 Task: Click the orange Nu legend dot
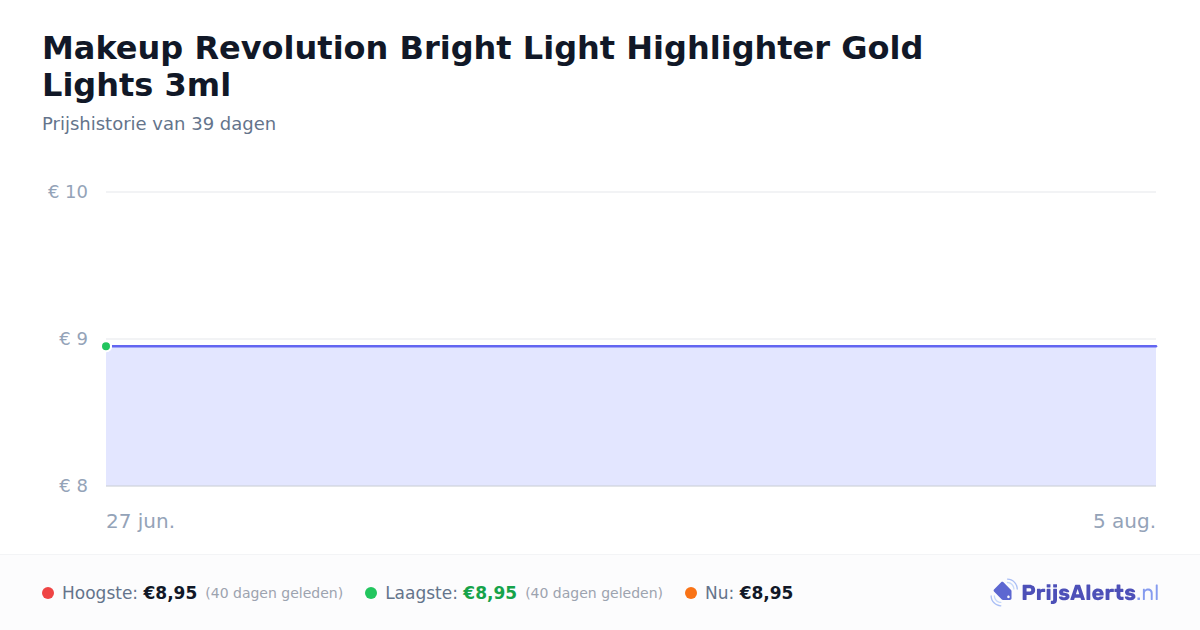click(691, 593)
